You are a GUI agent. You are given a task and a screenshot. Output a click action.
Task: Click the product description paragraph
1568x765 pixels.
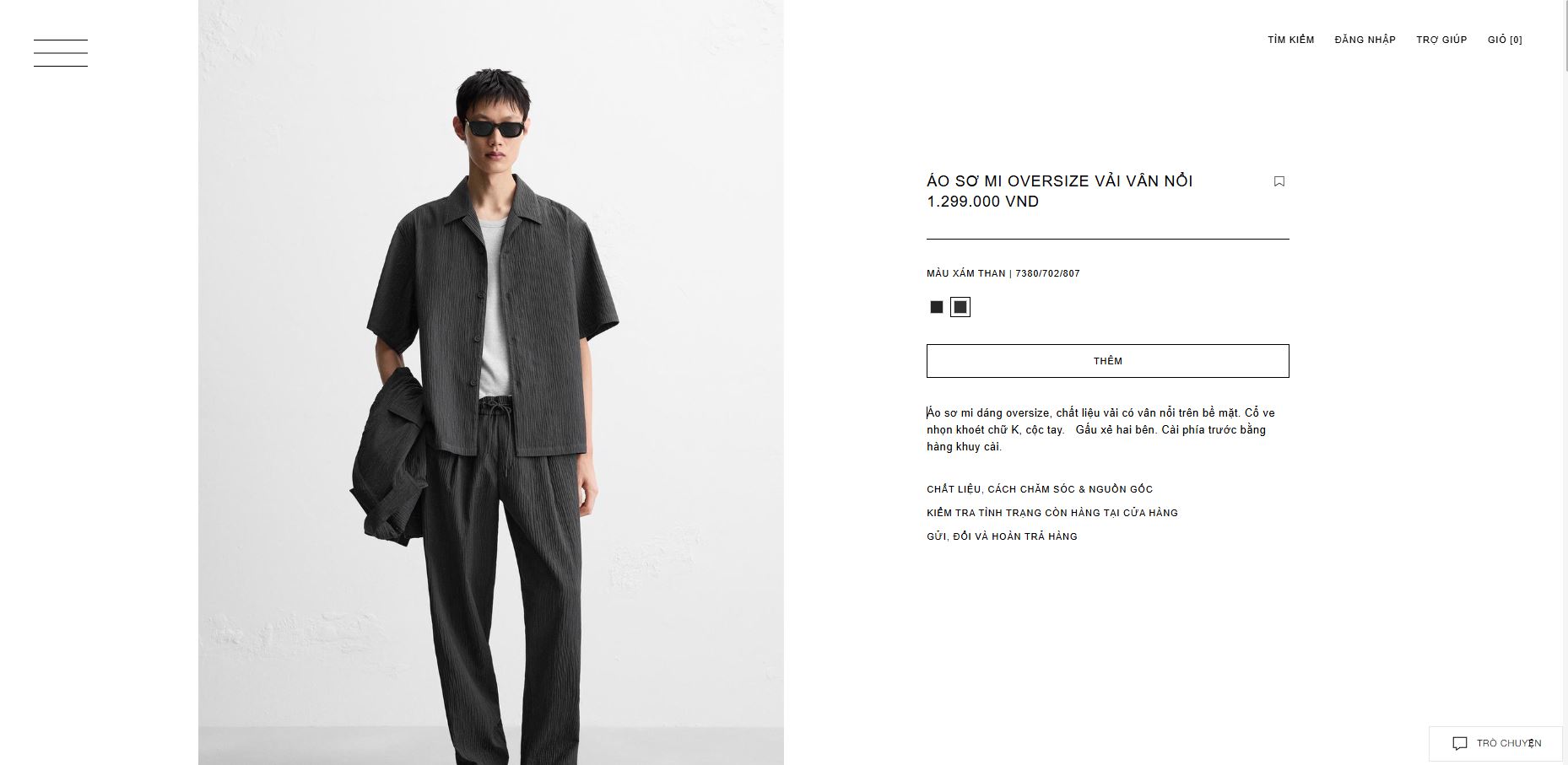click(1101, 429)
